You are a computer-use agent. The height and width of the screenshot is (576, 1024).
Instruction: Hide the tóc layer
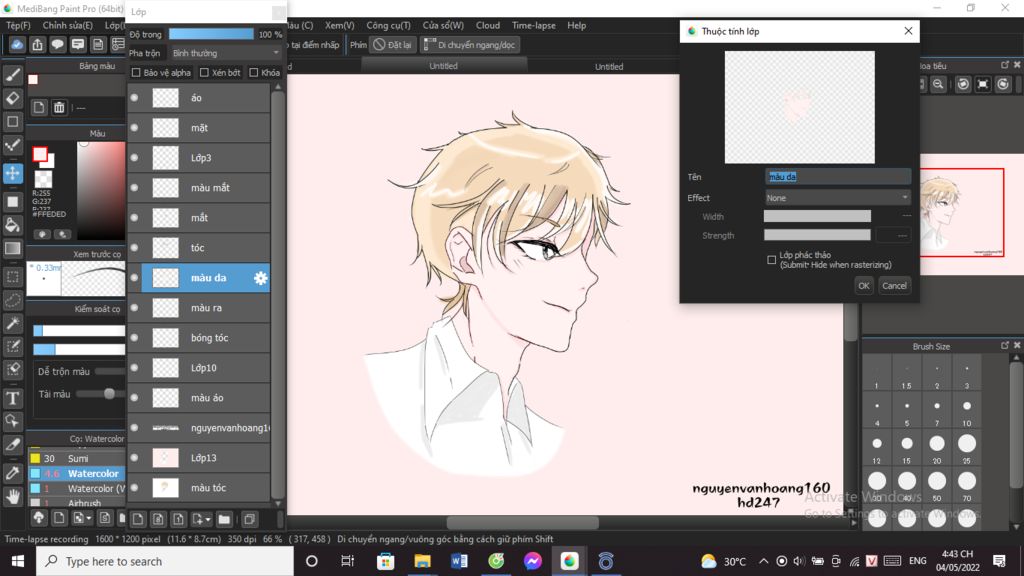coord(135,248)
